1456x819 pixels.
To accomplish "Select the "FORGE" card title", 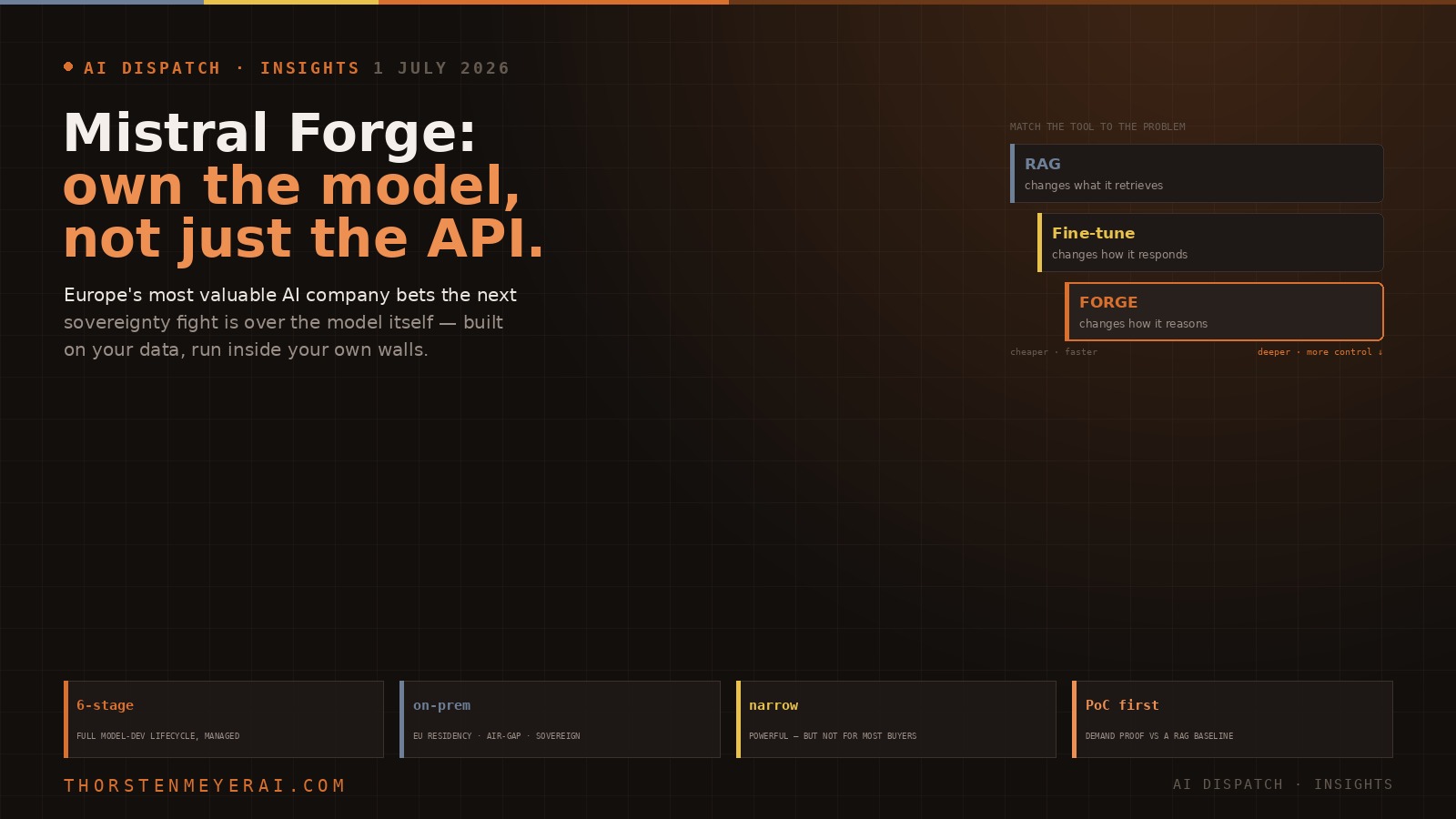I will (x=1108, y=302).
